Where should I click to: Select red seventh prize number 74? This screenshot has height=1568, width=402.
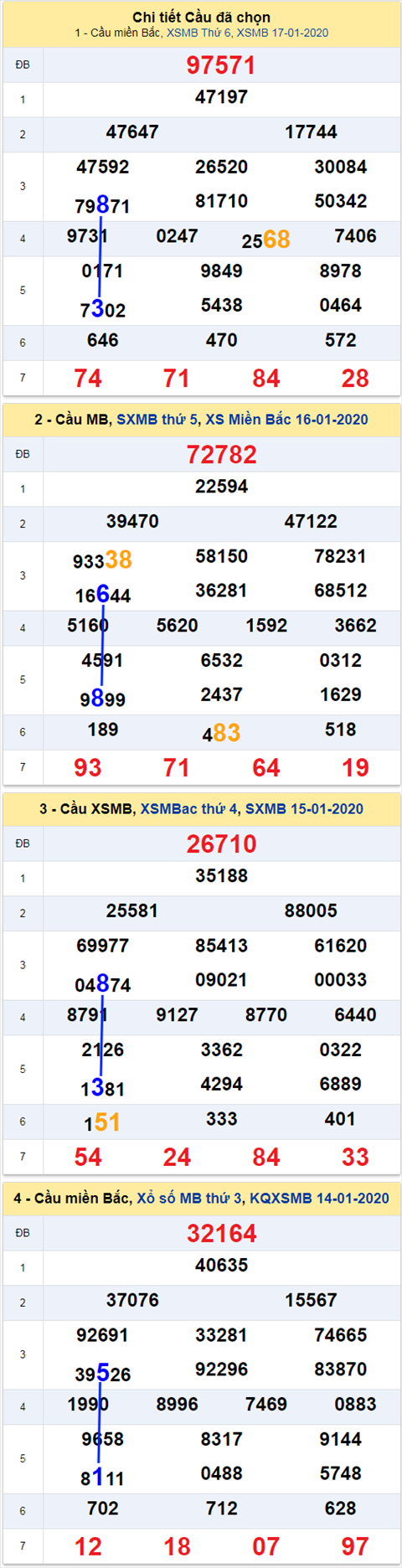click(88, 378)
